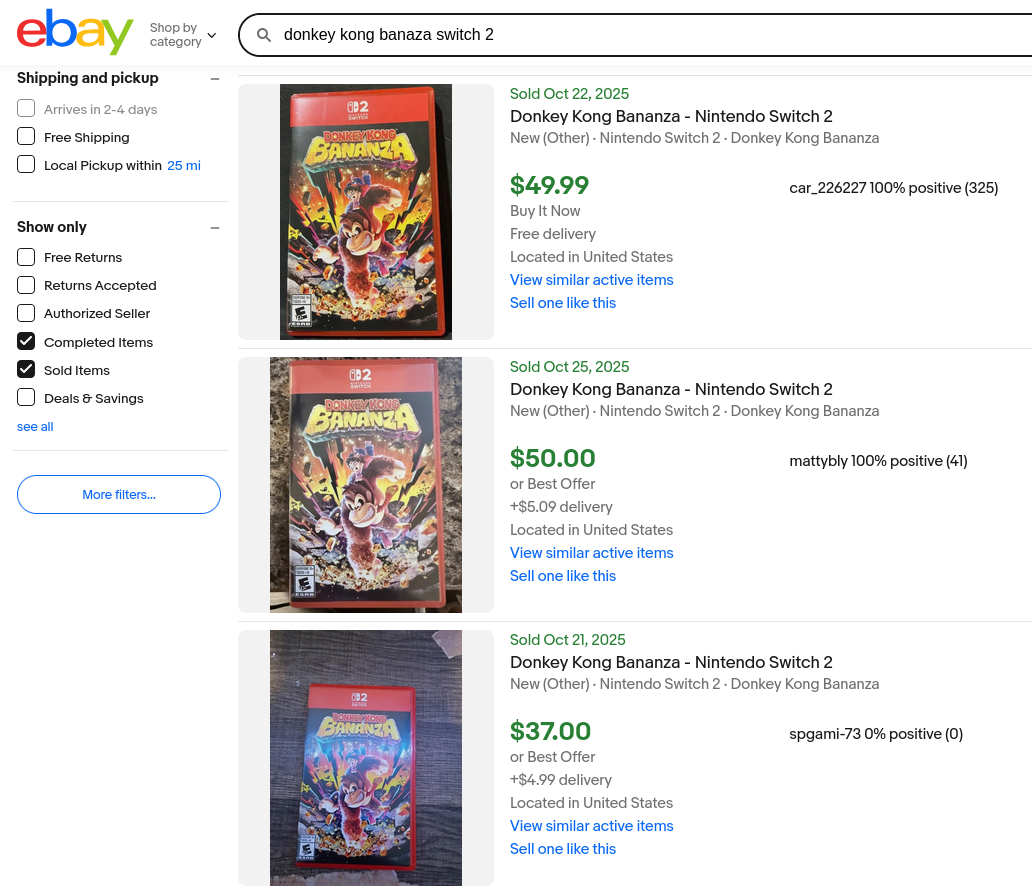The height and width of the screenshot is (893, 1032).
Task: Open the $37.00 listing thumbnail image
Action: pyautogui.click(x=366, y=758)
